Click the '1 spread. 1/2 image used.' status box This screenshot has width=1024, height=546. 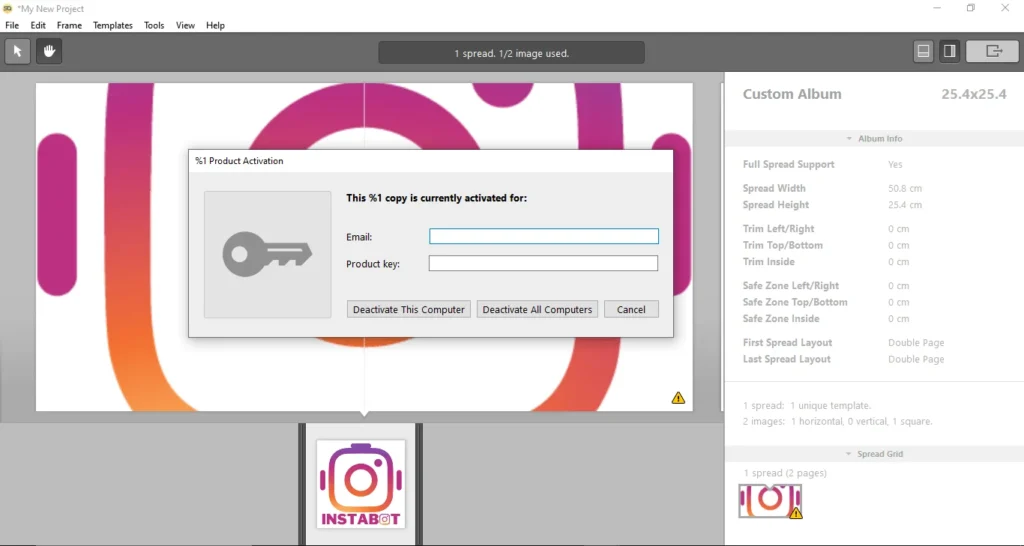tap(511, 54)
